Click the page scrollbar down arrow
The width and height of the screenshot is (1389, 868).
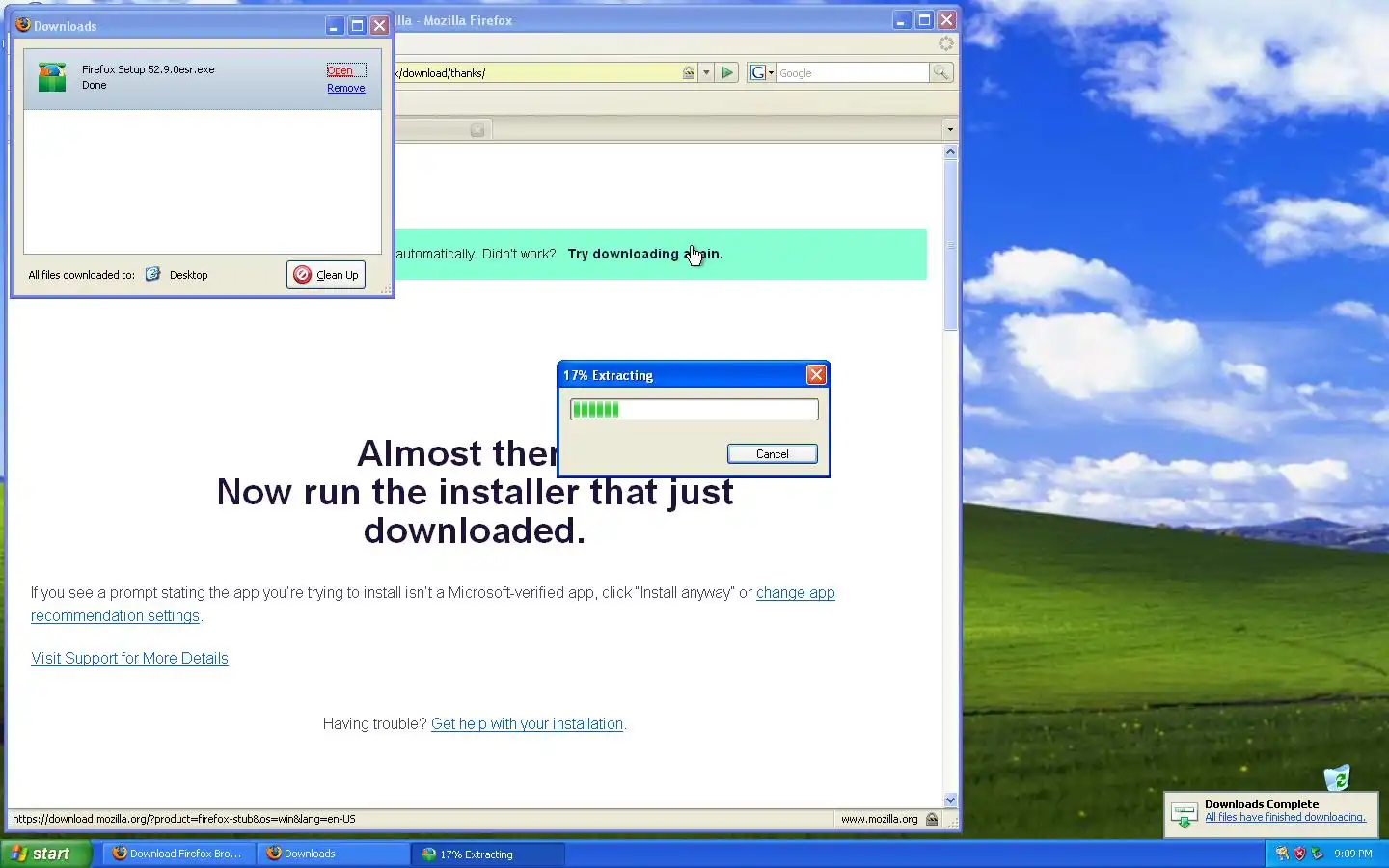pos(950,800)
